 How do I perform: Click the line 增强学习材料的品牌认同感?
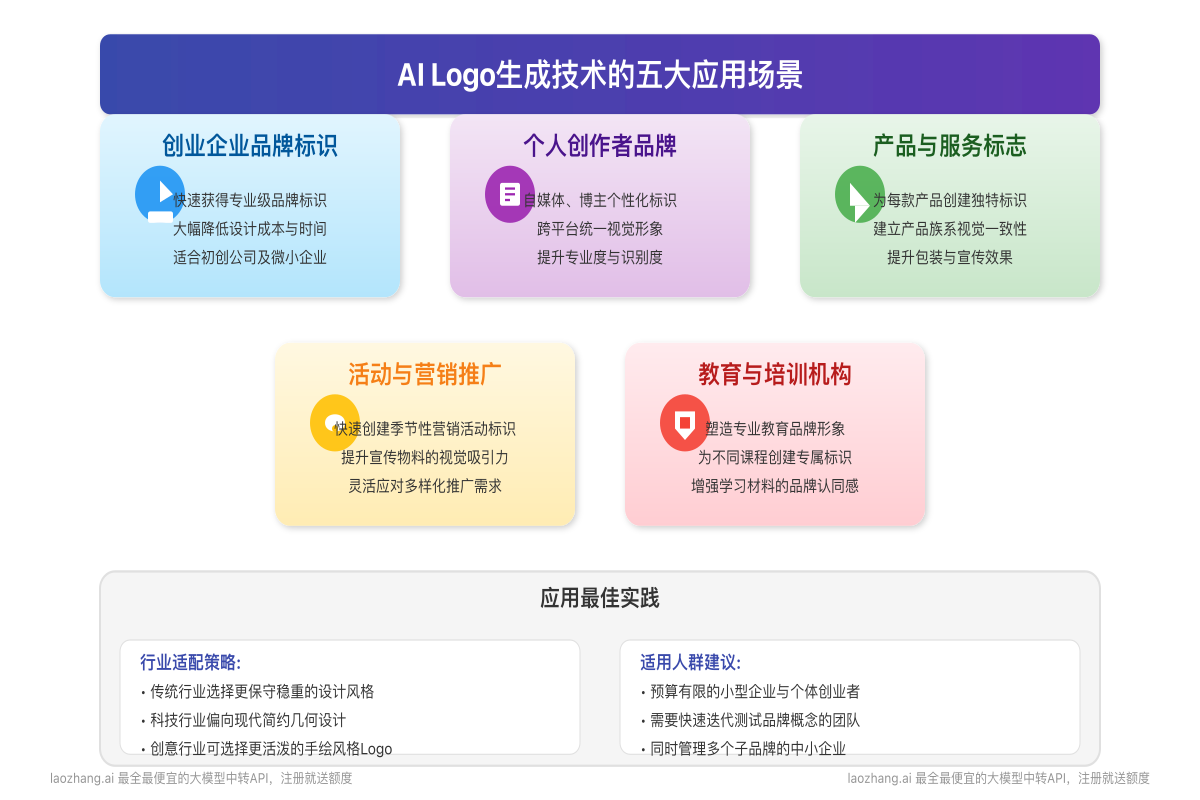pos(775,486)
